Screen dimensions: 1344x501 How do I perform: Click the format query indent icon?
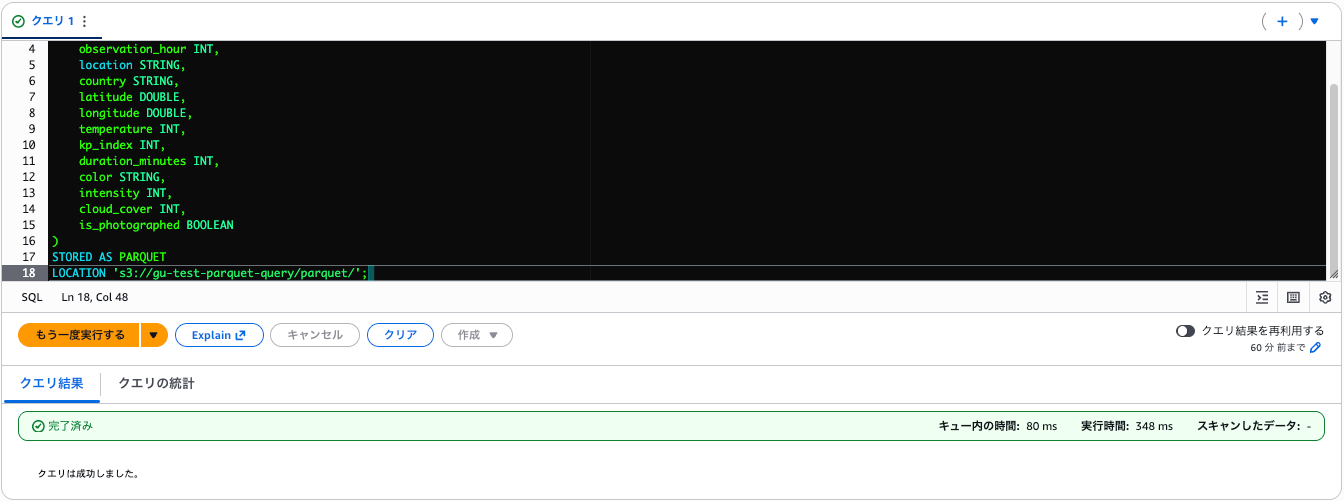pos(1262,297)
